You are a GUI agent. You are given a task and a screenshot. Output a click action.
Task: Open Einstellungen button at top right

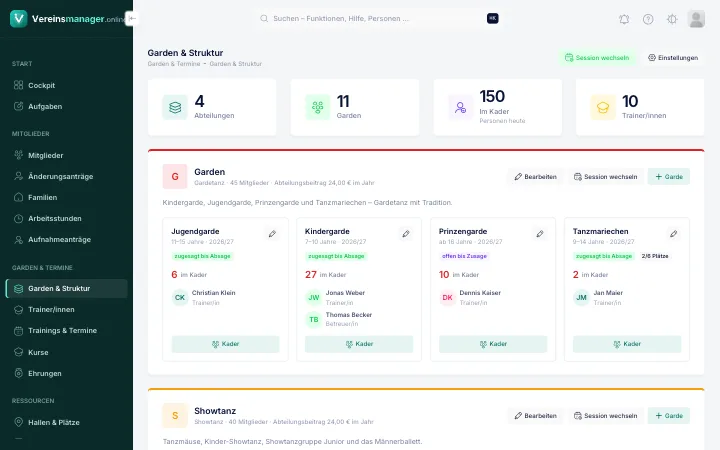(x=673, y=57)
